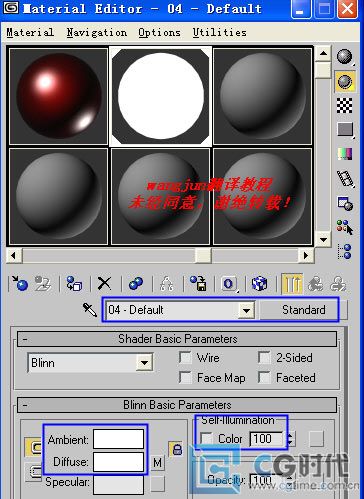Image resolution: width=364 pixels, height=499 pixels.
Task: Select the top-right gray sphere slot
Action: click(x=262, y=96)
